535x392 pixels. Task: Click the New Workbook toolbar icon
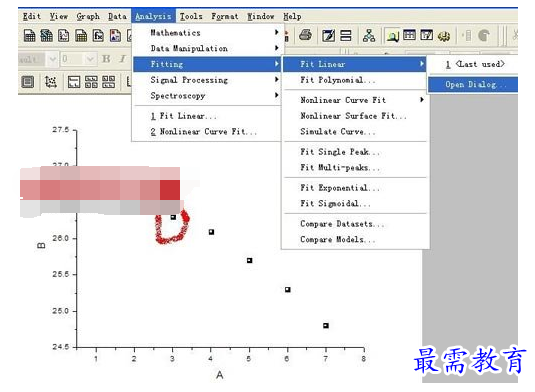29,35
